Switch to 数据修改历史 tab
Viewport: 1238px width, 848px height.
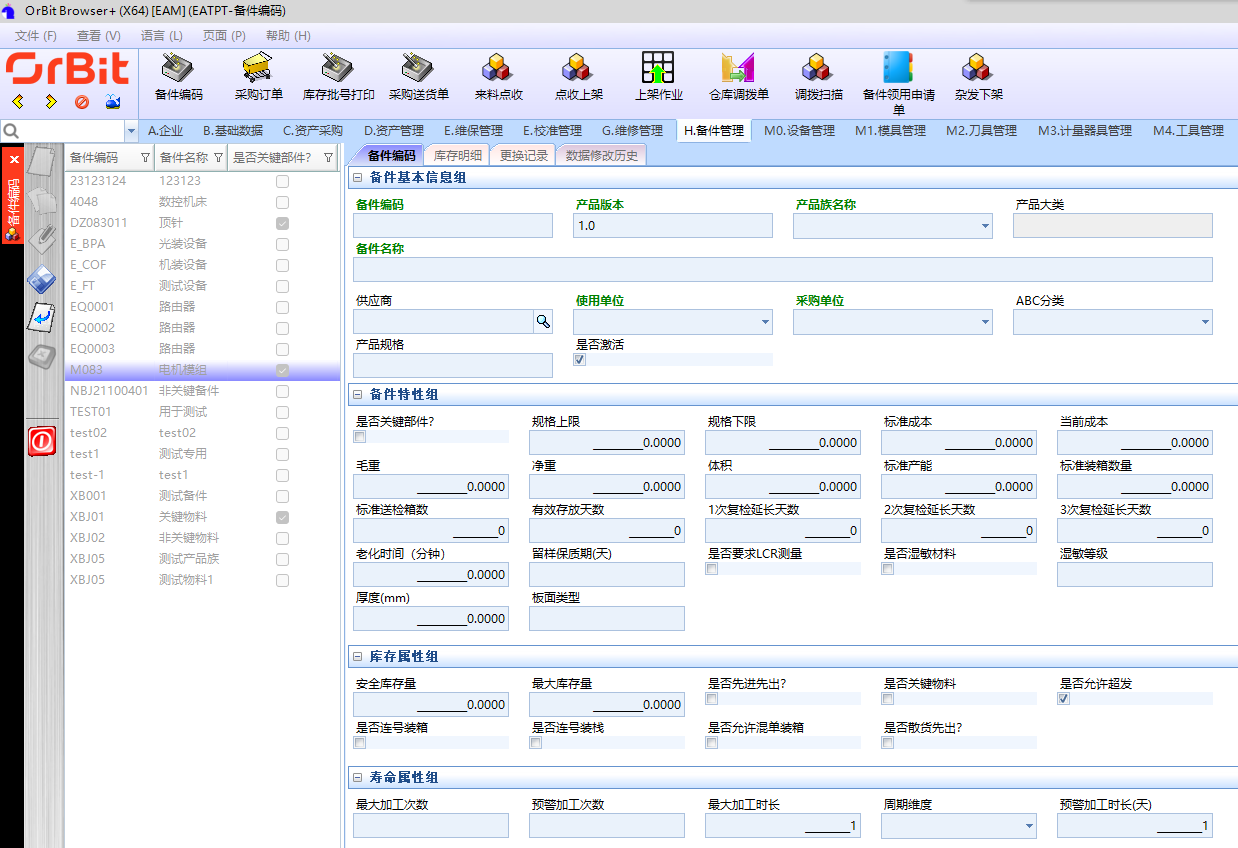pos(602,155)
